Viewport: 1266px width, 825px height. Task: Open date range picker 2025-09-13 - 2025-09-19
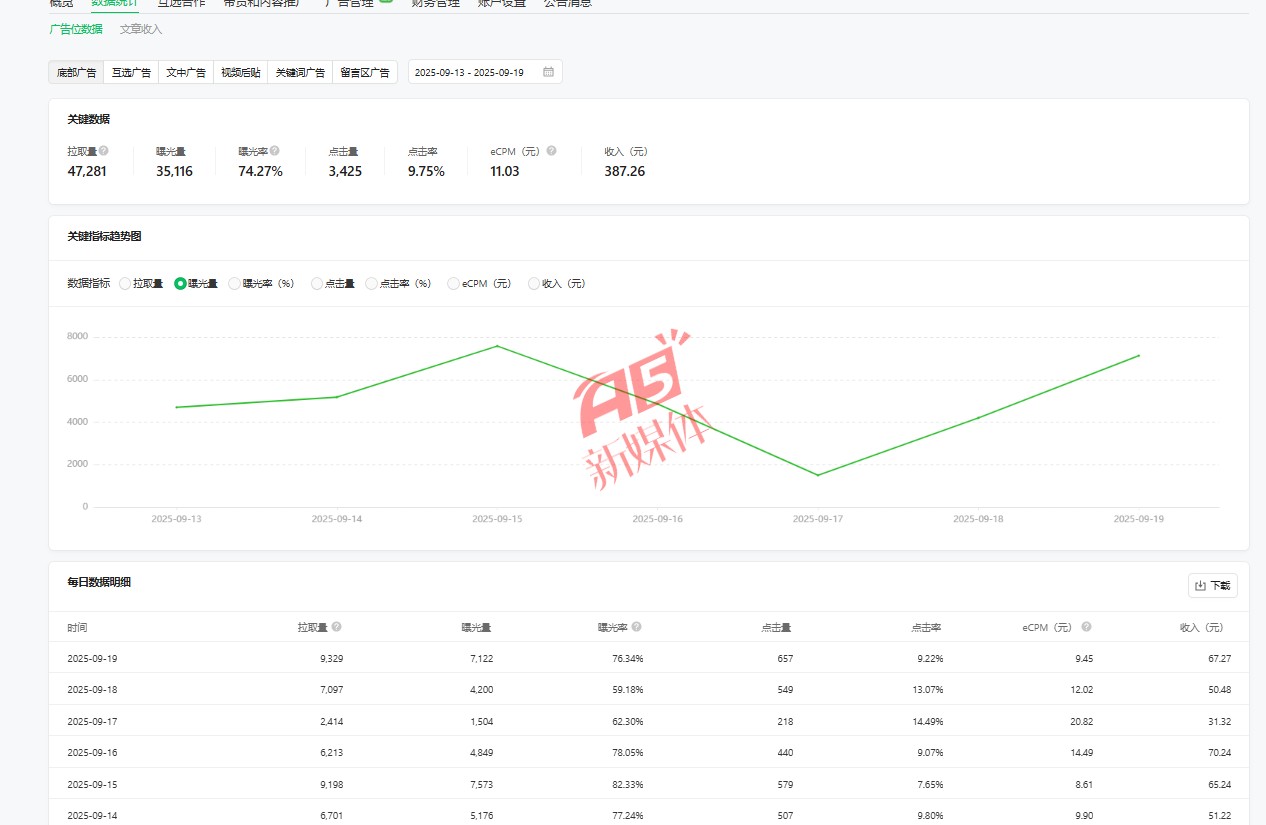pyautogui.click(x=485, y=72)
